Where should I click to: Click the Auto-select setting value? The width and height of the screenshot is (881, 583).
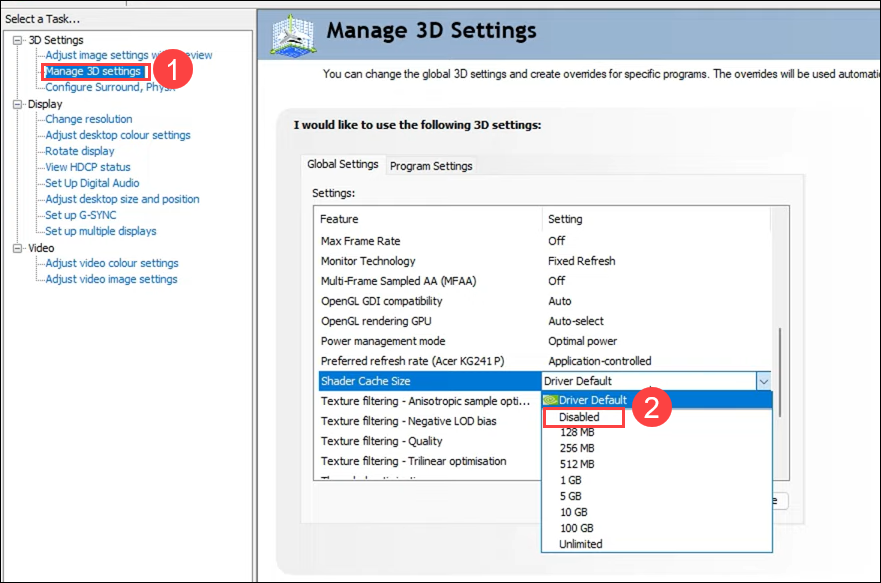point(575,321)
